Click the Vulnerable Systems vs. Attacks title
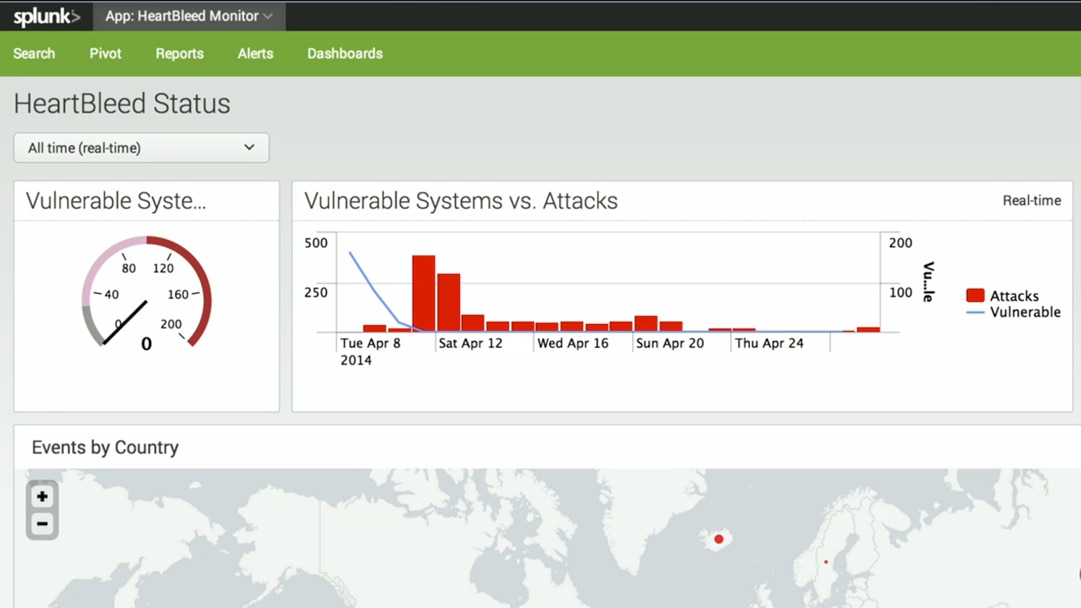This screenshot has width=1081, height=608. 460,201
